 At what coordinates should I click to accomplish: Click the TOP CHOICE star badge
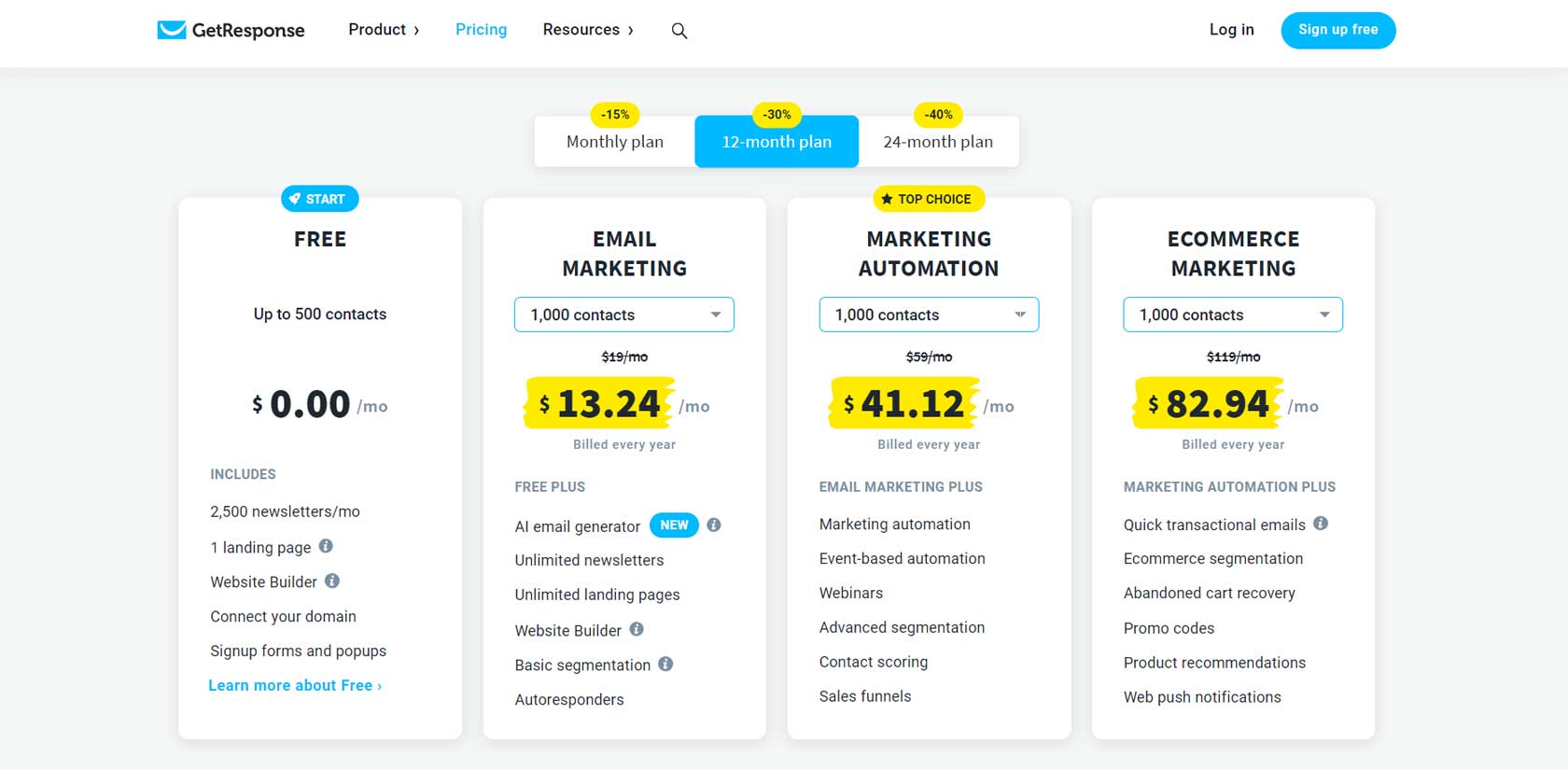pyautogui.click(x=929, y=199)
